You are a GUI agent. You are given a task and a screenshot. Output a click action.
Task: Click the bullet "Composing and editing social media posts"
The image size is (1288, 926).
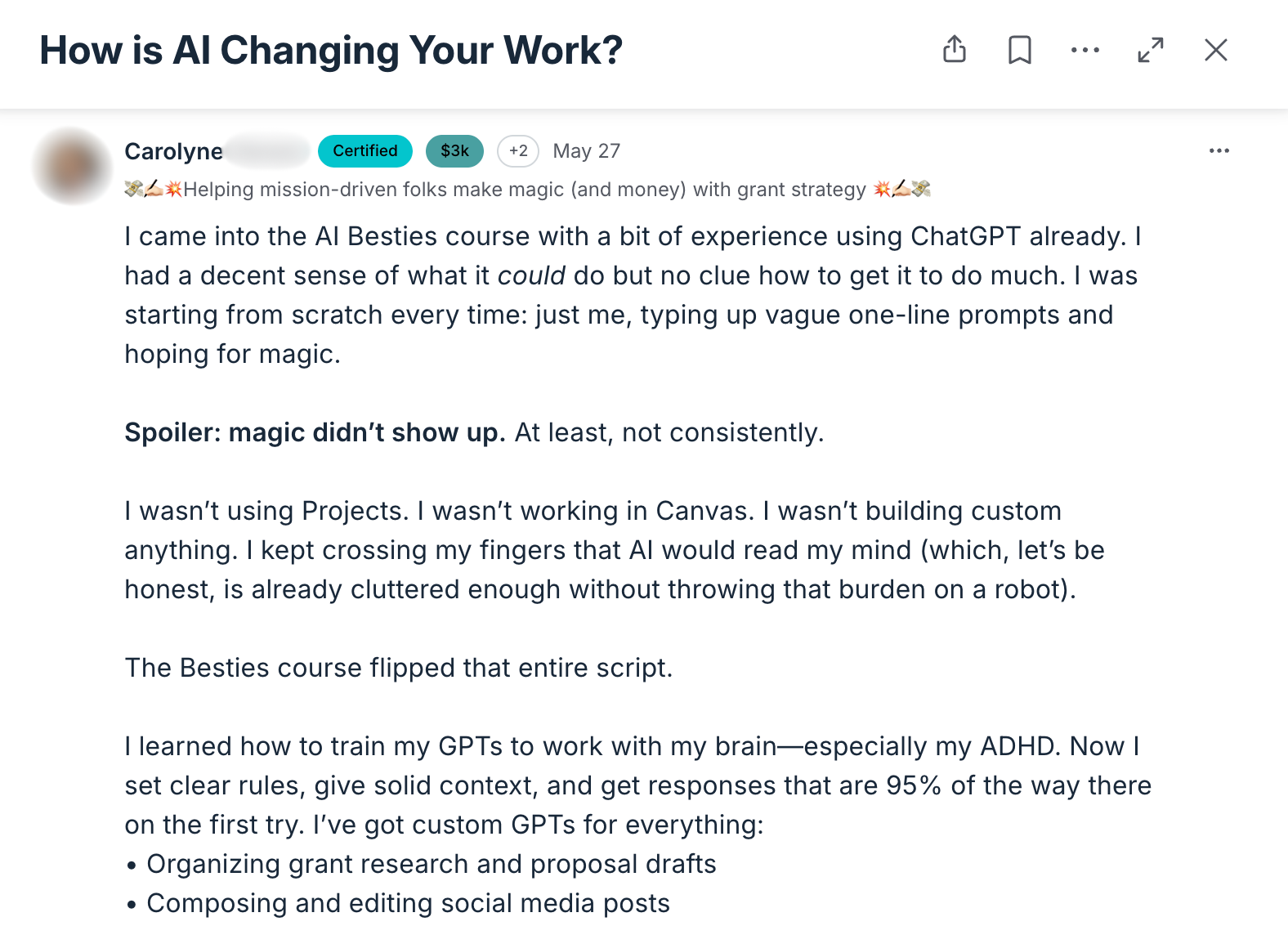[408, 903]
